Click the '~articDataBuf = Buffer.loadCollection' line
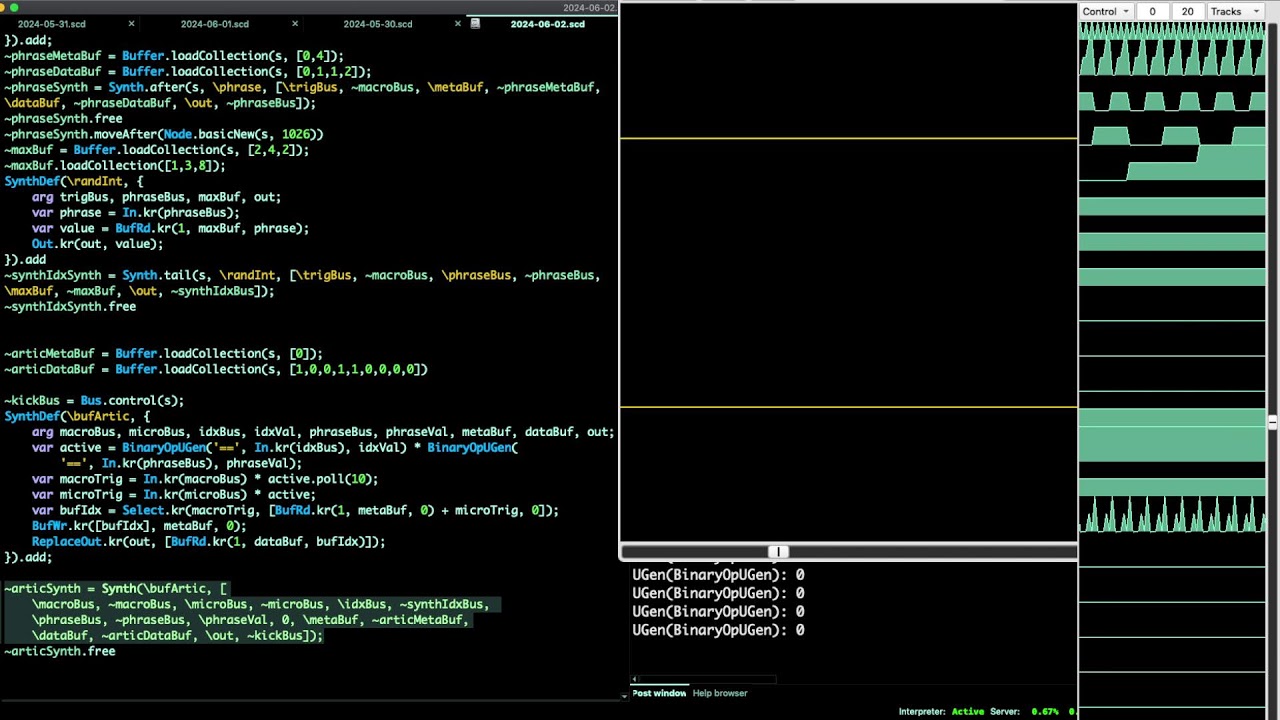1280x720 pixels. tap(216, 369)
